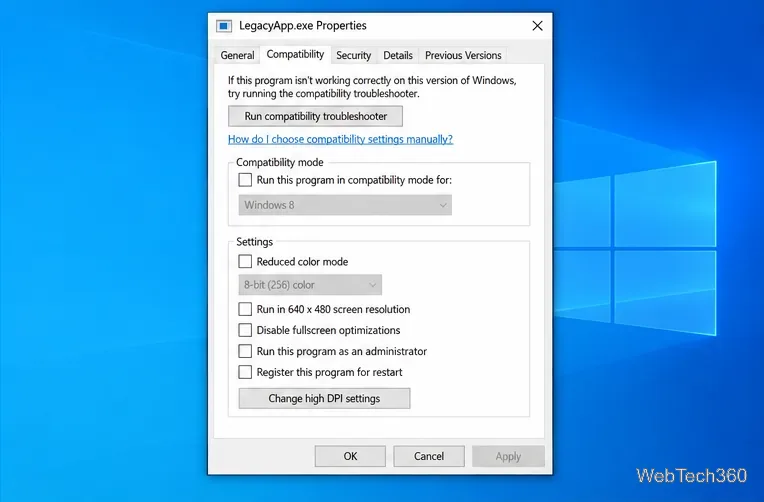Enable Run this program as an administrator
This screenshot has height=502, width=764.
(245, 351)
